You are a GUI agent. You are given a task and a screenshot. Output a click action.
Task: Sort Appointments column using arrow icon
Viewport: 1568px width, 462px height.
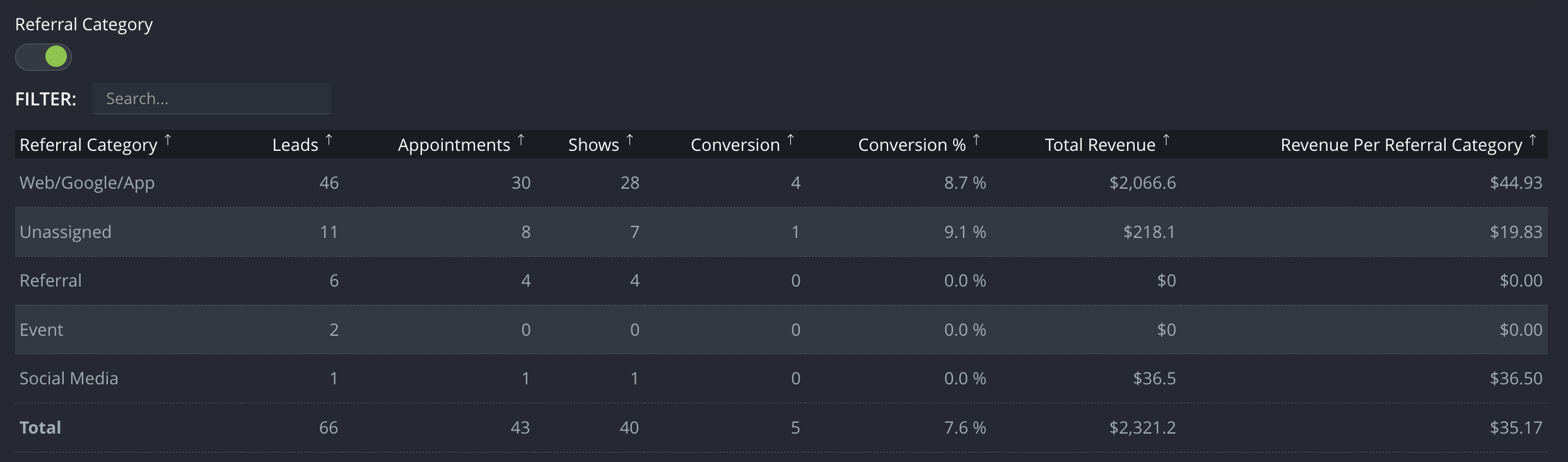[x=521, y=139]
